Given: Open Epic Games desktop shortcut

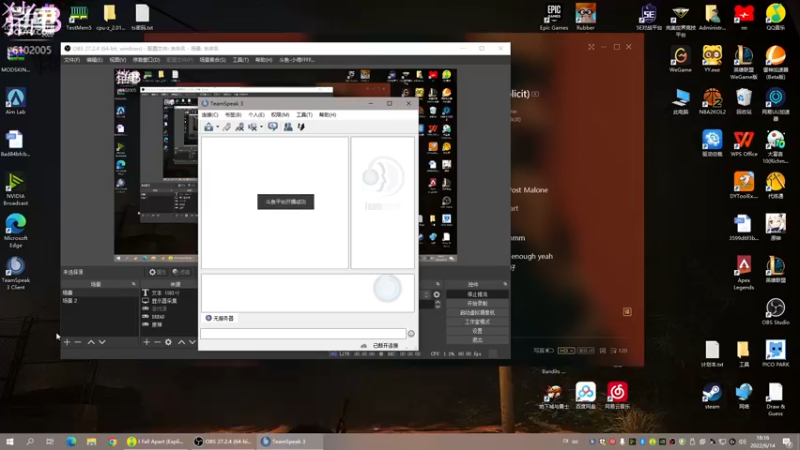Looking at the screenshot, I should pos(554,17).
